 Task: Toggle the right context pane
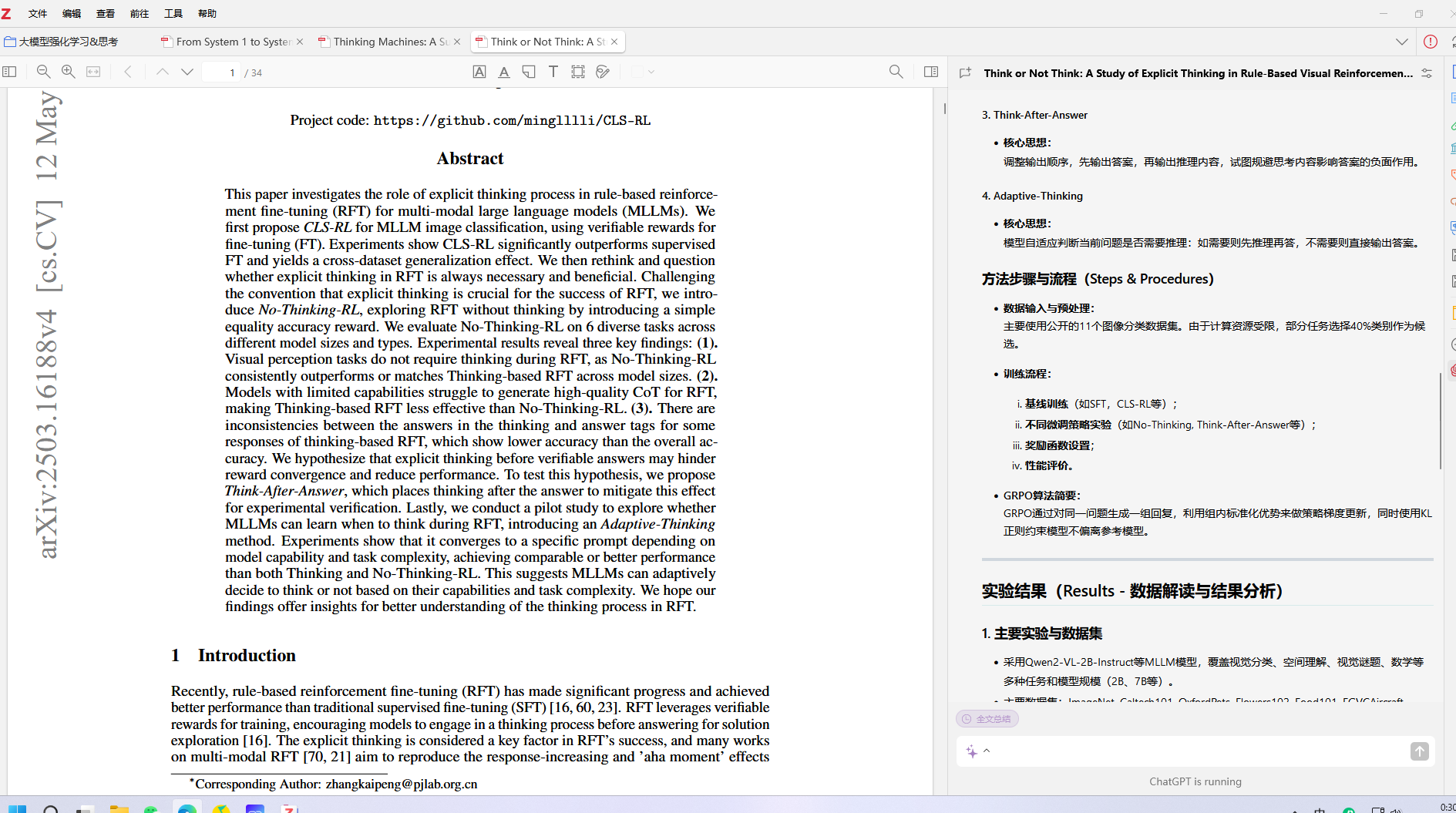click(931, 72)
